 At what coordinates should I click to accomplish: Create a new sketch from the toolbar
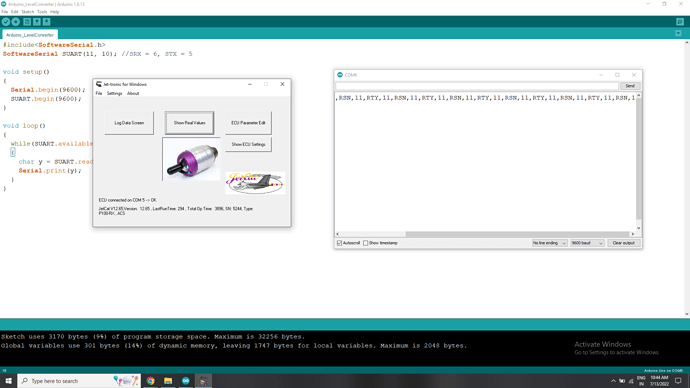point(27,22)
